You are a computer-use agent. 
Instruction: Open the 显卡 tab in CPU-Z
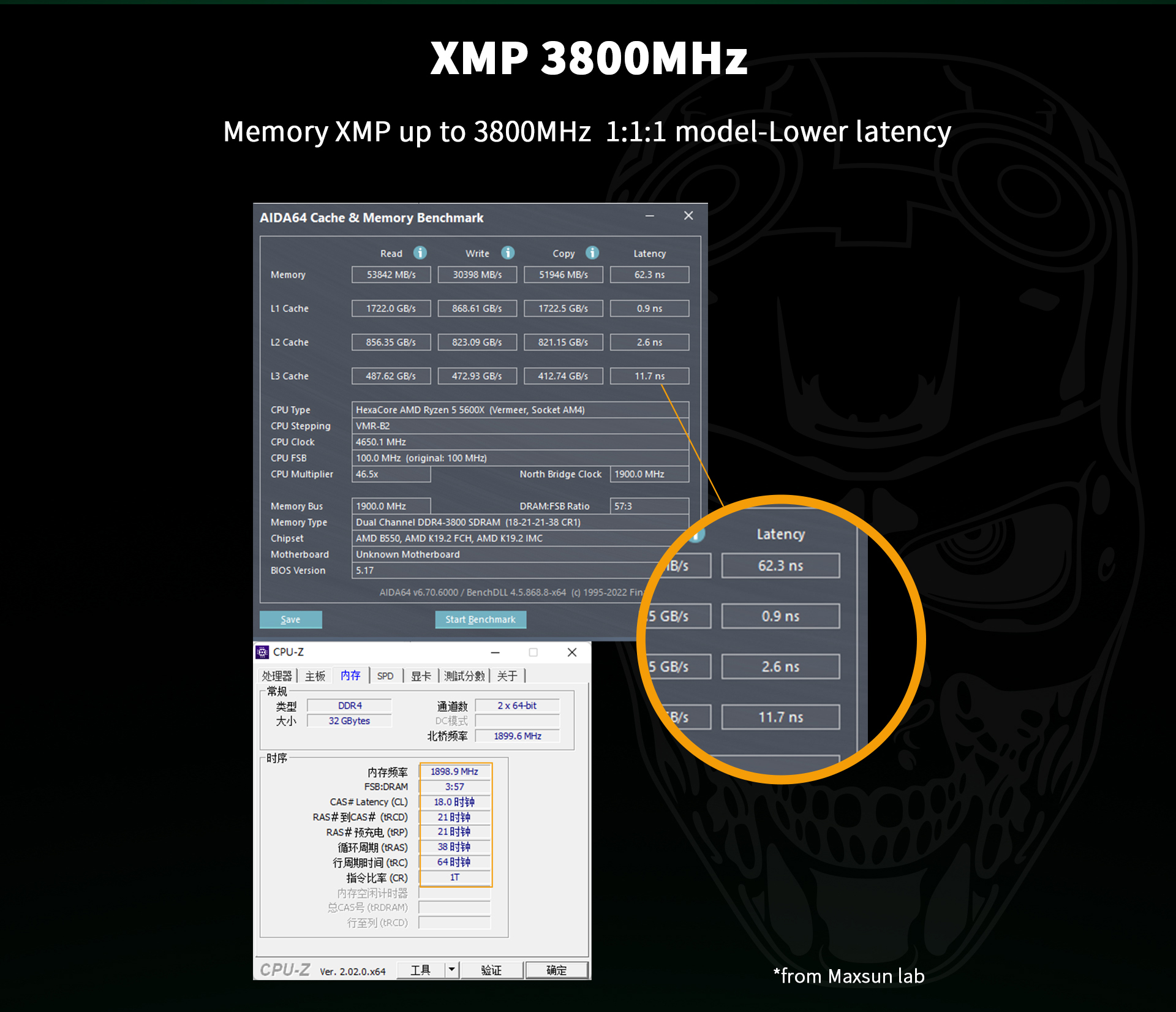[421, 676]
